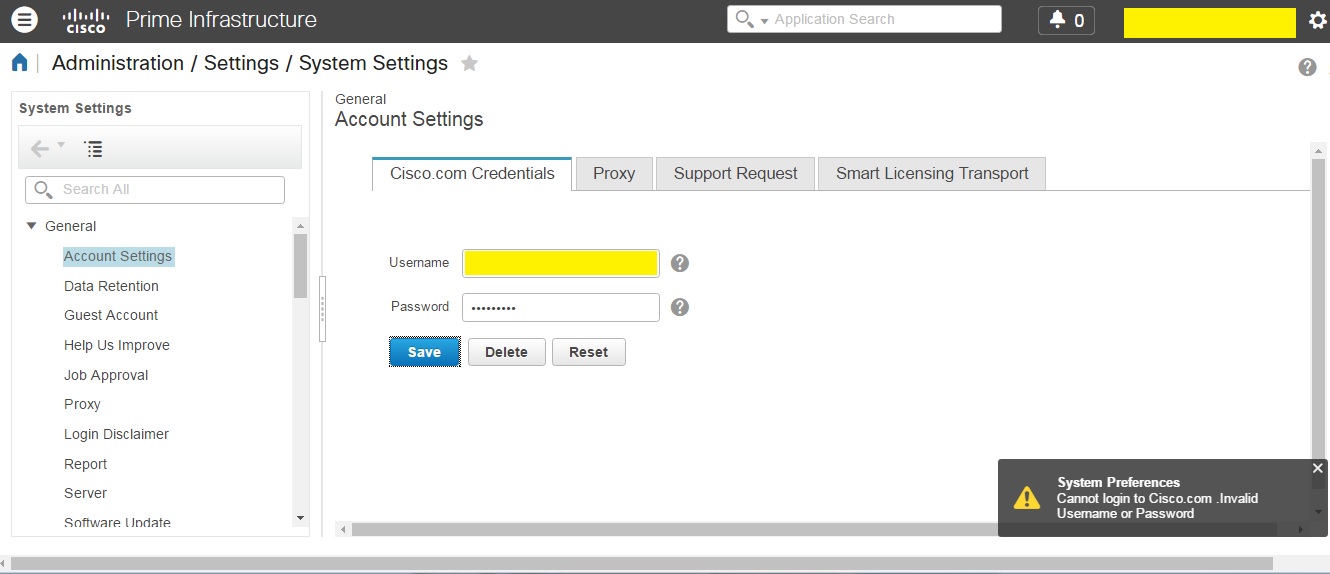Open Smart Licensing Transport tab
This screenshot has height=574, width=1330.
tap(932, 173)
